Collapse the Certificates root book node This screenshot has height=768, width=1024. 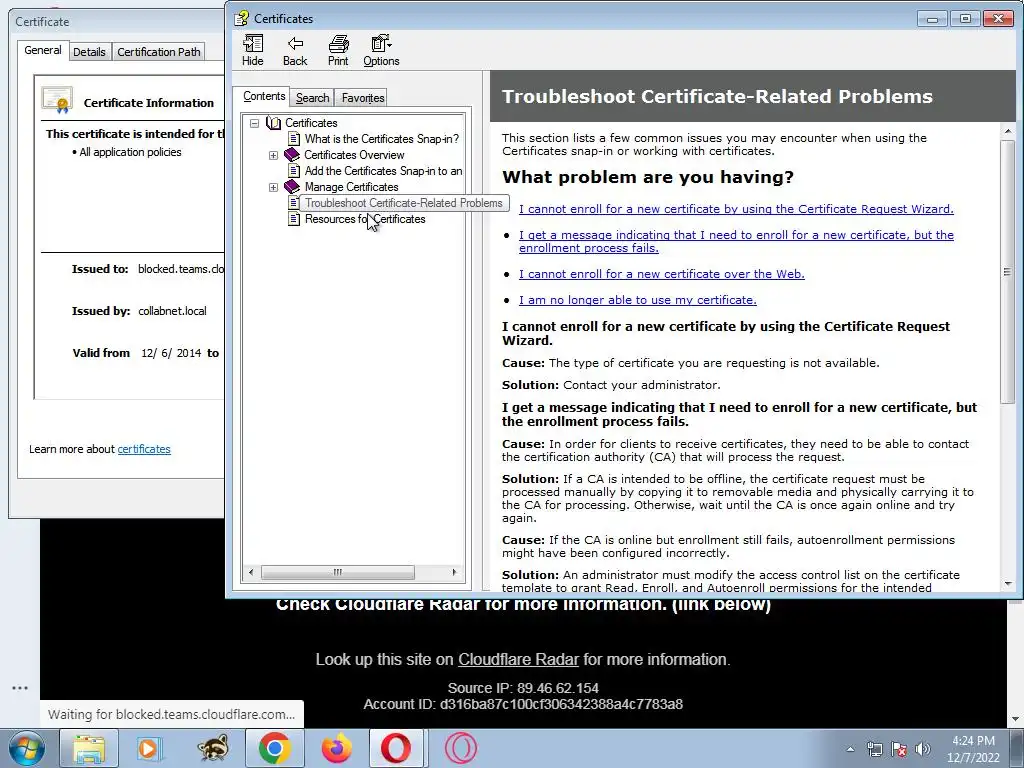pos(255,123)
